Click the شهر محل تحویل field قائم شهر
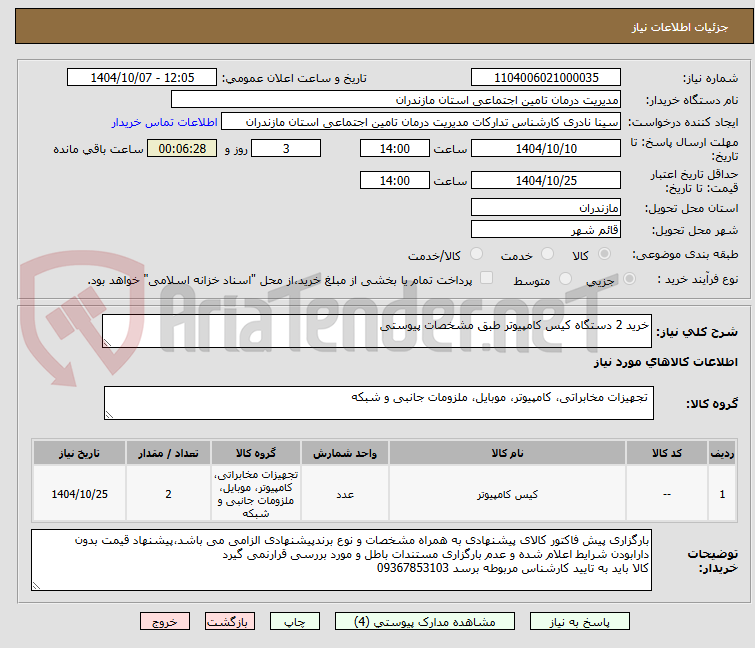 546,230
